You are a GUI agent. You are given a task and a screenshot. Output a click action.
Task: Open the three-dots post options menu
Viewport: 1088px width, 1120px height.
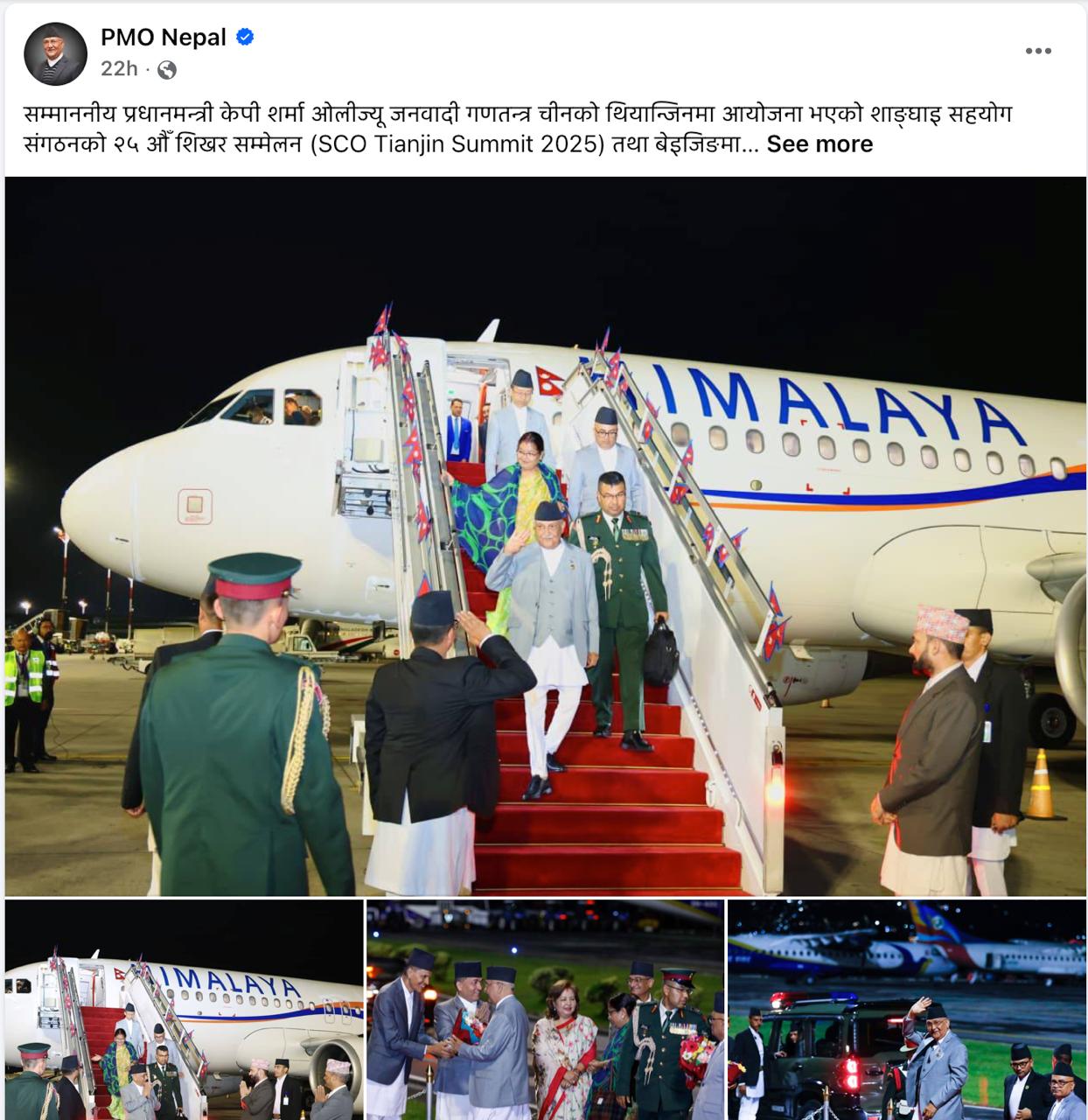tap(1038, 51)
